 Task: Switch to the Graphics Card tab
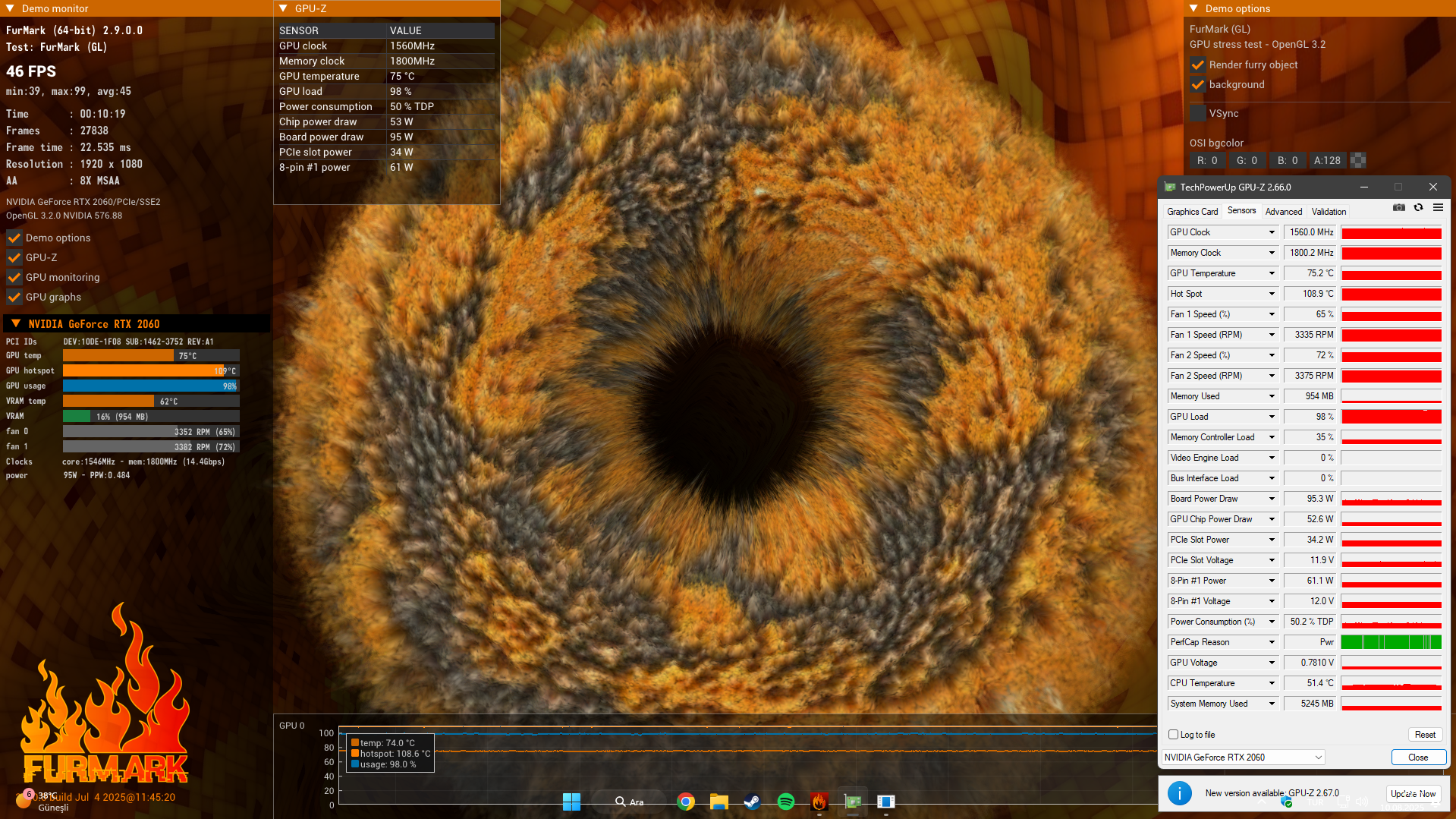[1192, 212]
